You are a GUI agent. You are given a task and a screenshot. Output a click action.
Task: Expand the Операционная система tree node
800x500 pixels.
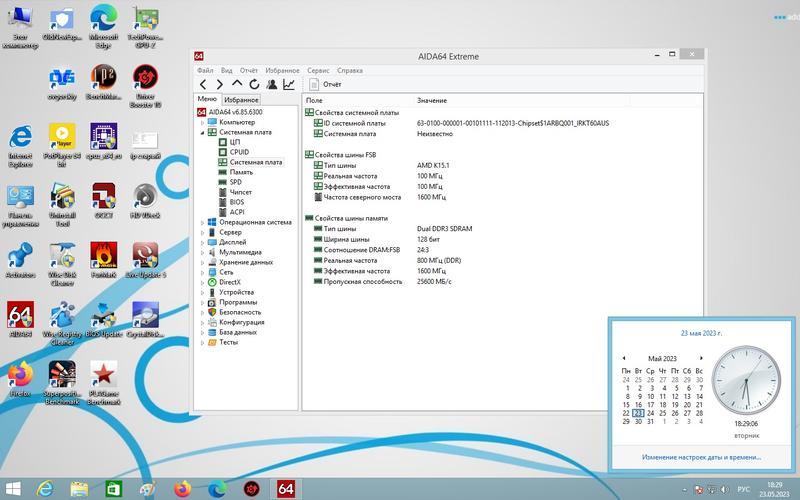(x=202, y=222)
